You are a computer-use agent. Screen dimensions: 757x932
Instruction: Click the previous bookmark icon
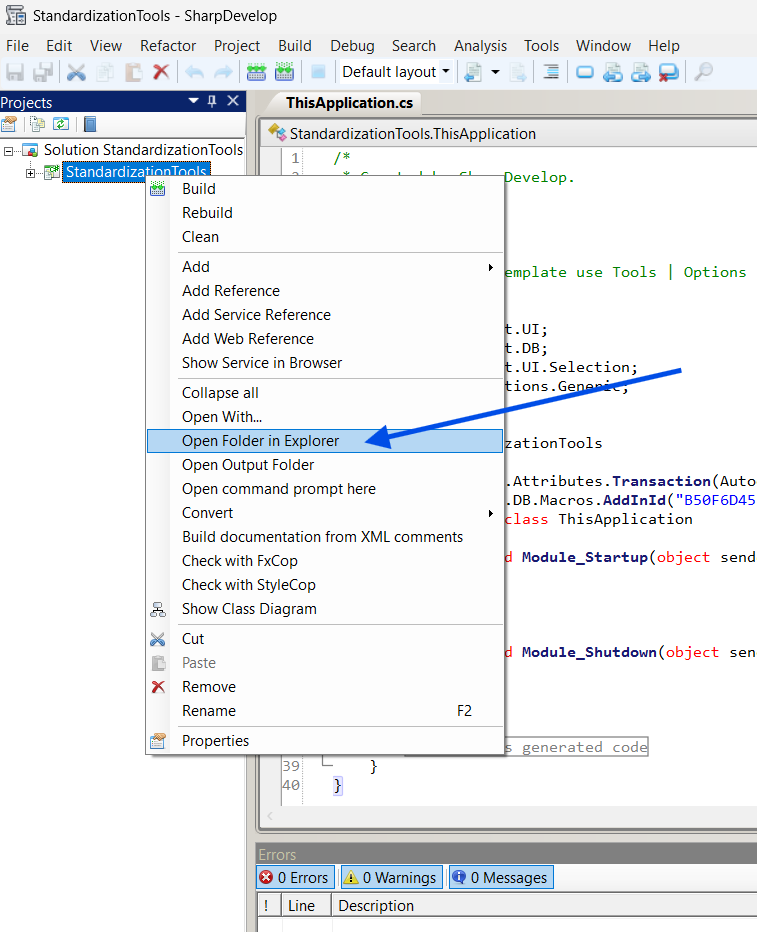(x=613, y=72)
